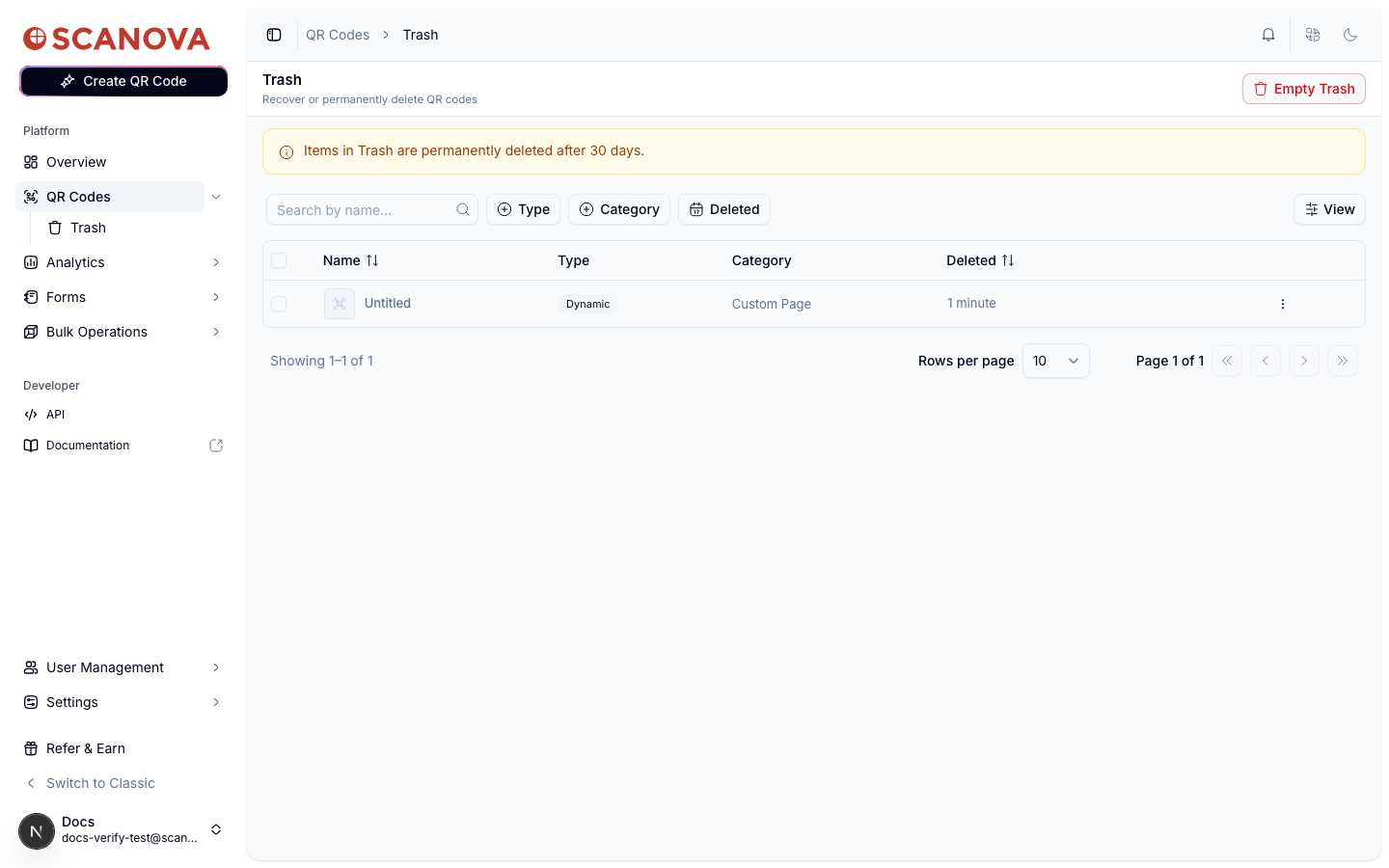The width and height of the screenshot is (1389, 868).
Task: Expand the Forms menu
Action: click(x=216, y=297)
